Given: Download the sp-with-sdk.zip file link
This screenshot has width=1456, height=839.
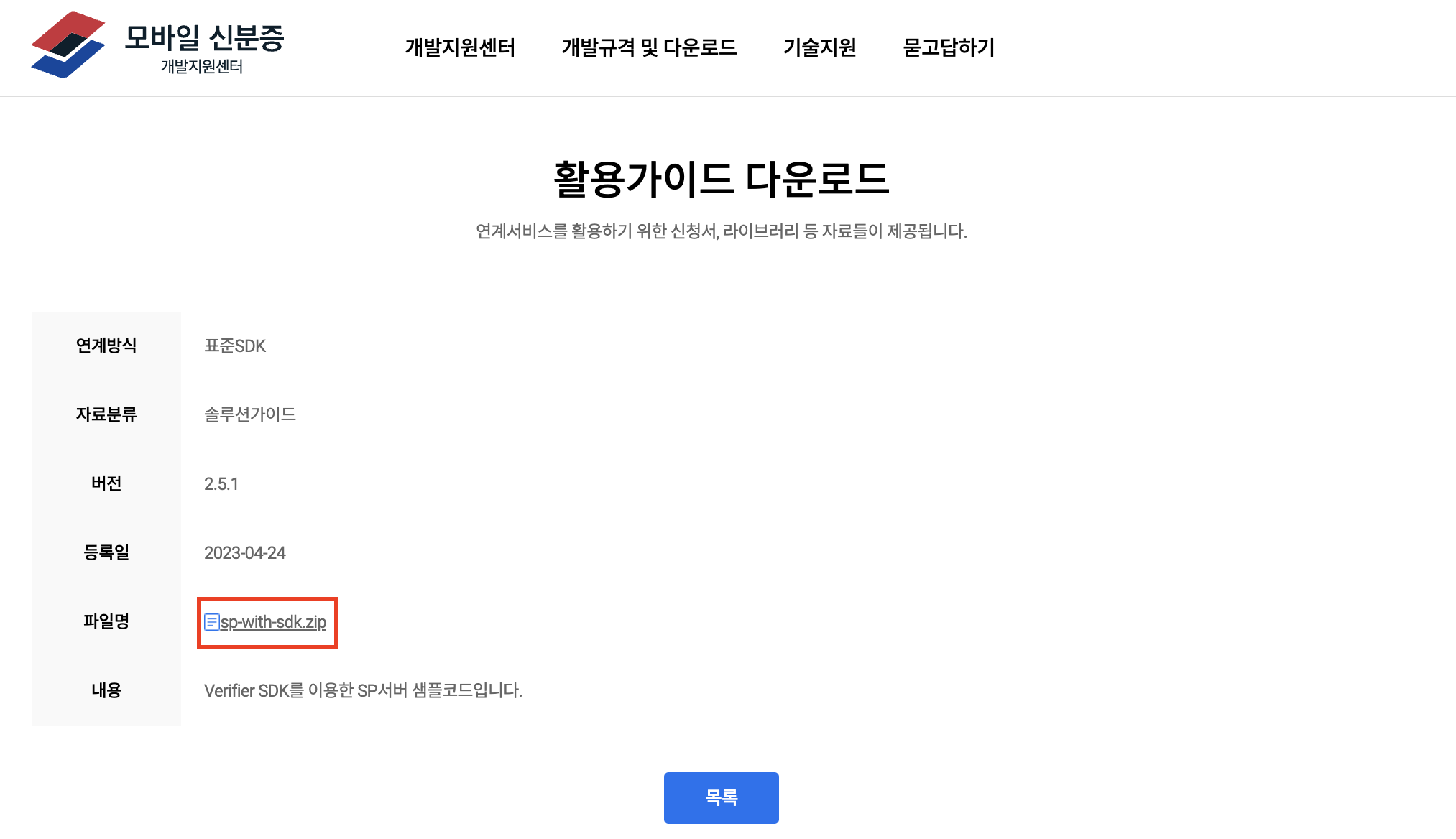Looking at the screenshot, I should pyautogui.click(x=273, y=622).
